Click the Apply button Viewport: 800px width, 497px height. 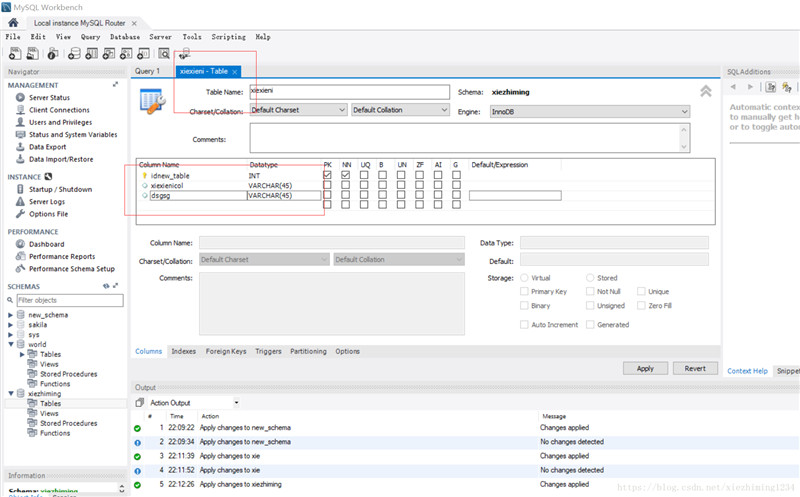[645, 368]
